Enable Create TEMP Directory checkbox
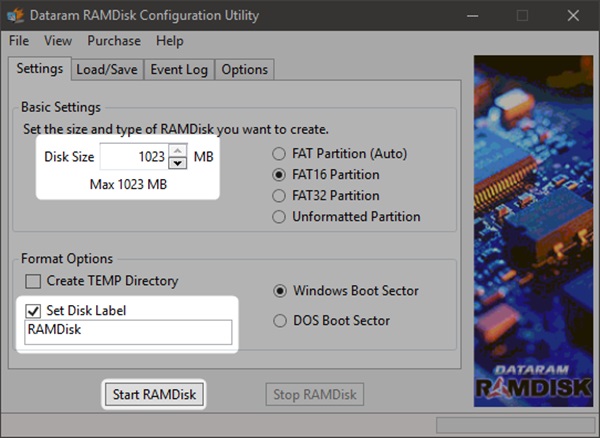The image size is (600, 438). pos(33,282)
